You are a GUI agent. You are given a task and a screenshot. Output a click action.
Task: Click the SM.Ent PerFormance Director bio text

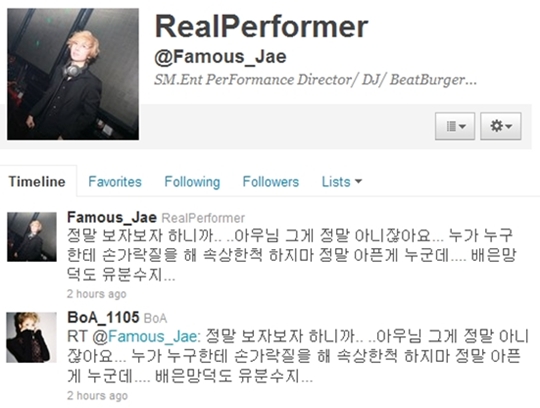point(315,80)
